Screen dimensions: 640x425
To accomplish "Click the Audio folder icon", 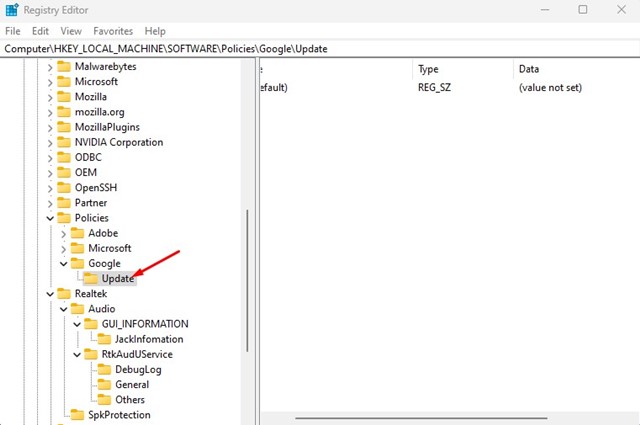I will click(x=77, y=309).
